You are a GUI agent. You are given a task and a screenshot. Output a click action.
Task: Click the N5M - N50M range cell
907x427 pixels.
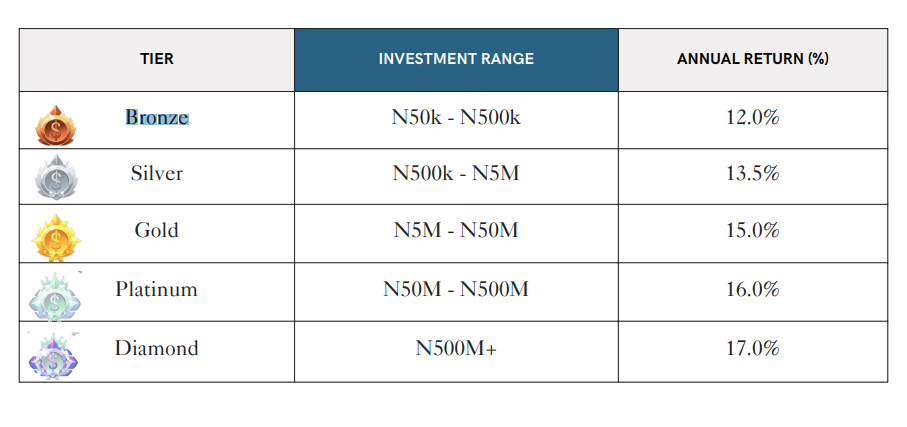click(x=456, y=231)
